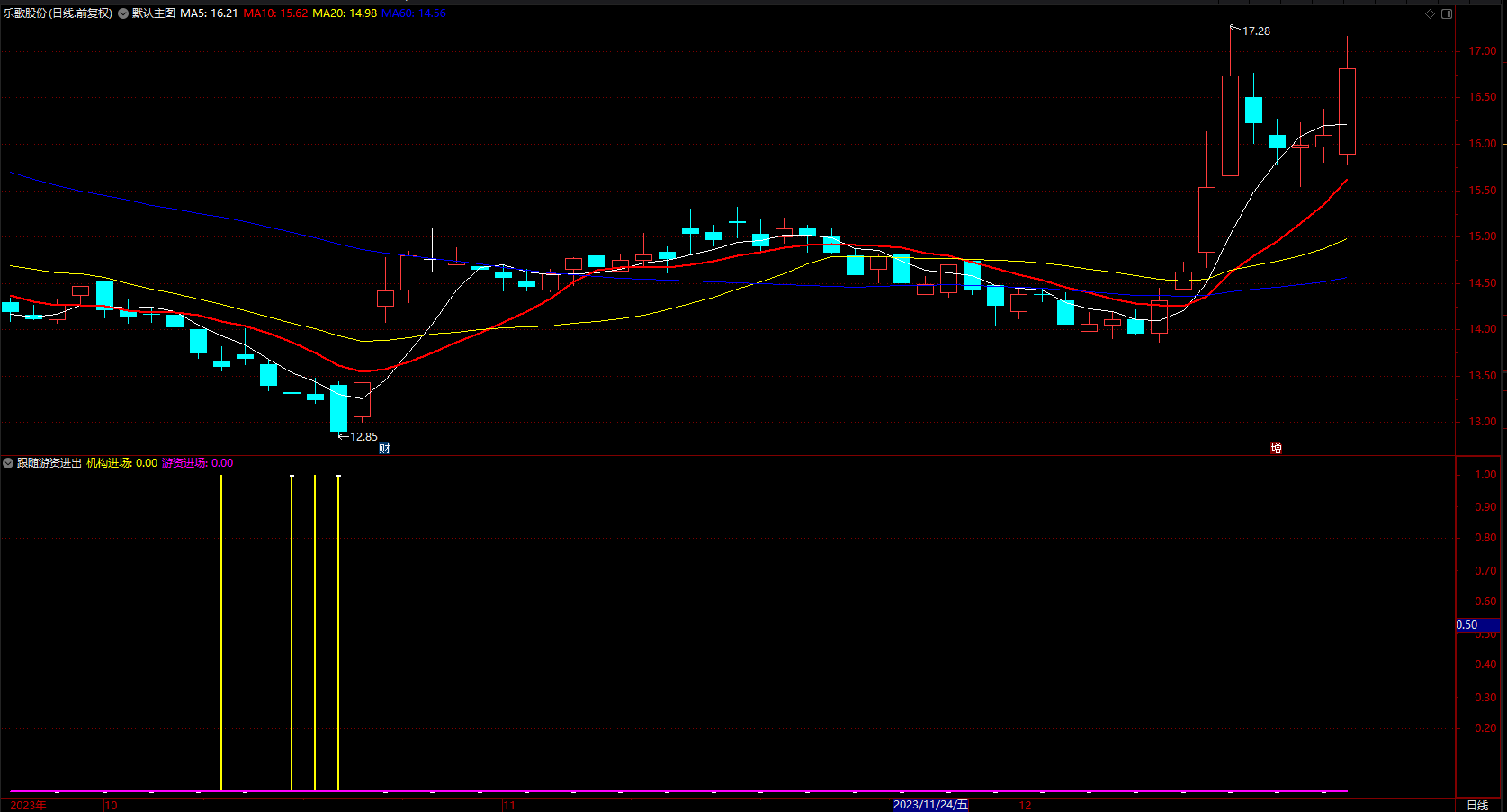Click the highlighted 0.50 axis value
This screenshot has height=812, width=1507.
pos(1477,625)
